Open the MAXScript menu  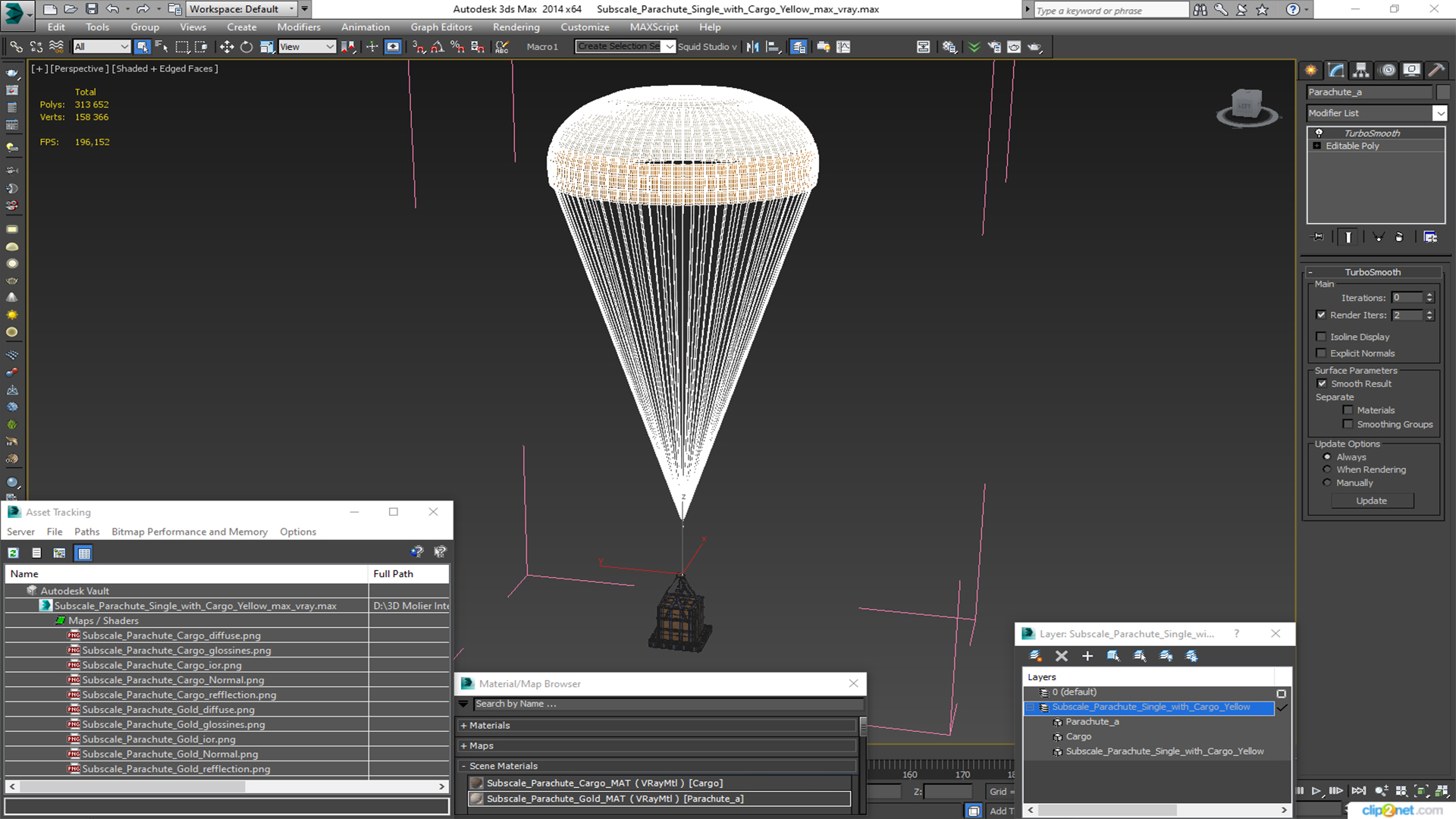tap(654, 27)
